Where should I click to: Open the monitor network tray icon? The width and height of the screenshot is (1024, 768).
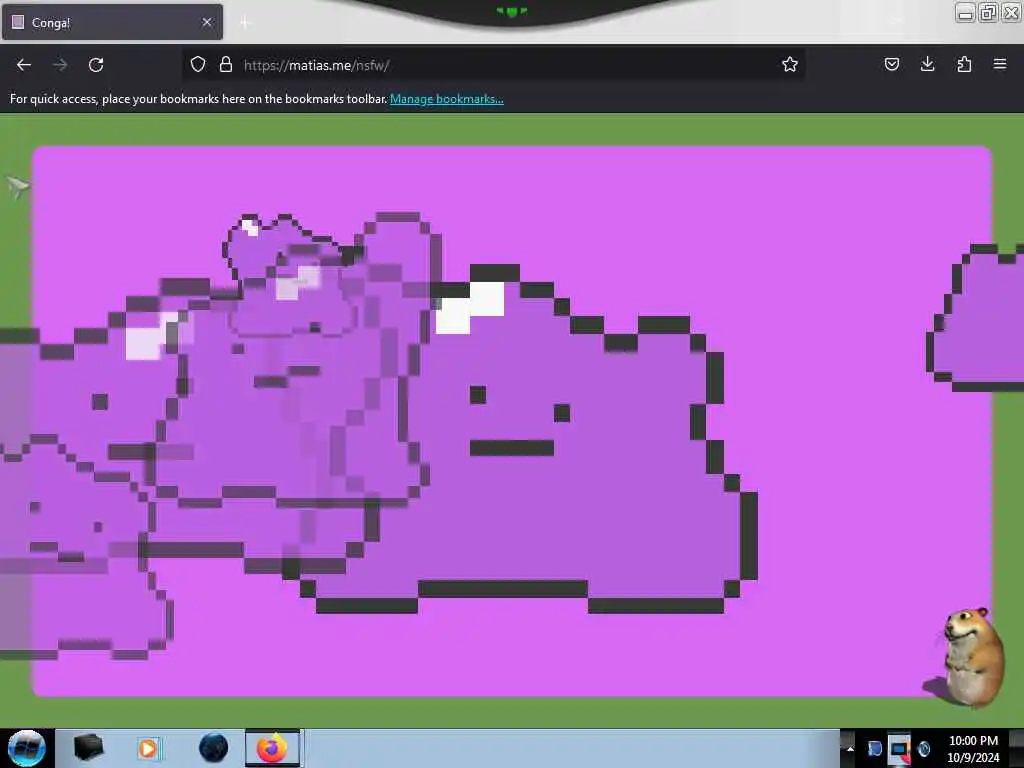click(x=899, y=749)
